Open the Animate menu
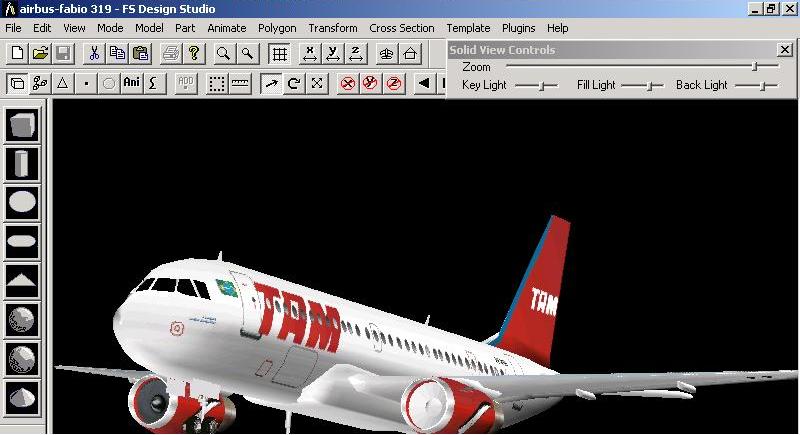This screenshot has height=435, width=800. (x=227, y=28)
